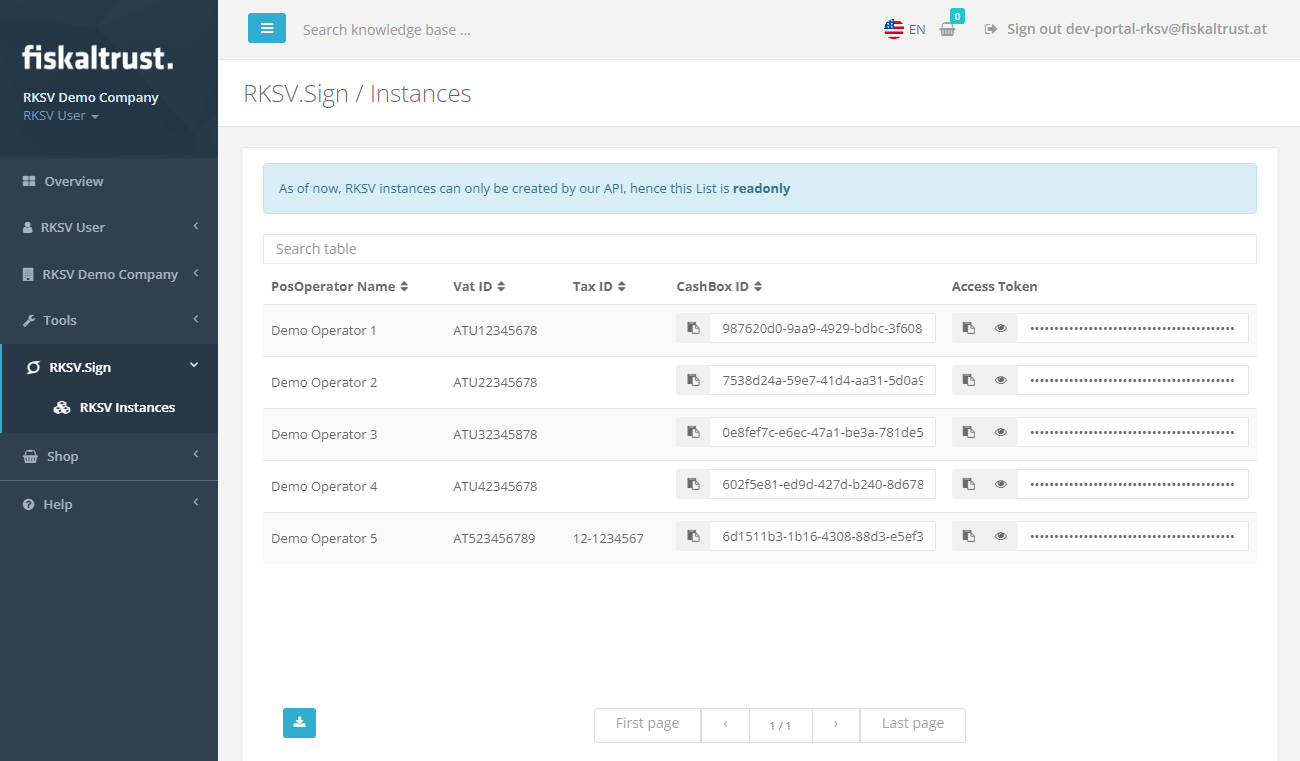Viewport: 1300px width, 761px height.
Task: Select the Demo Operator 1 name cell
Action: click(x=324, y=330)
